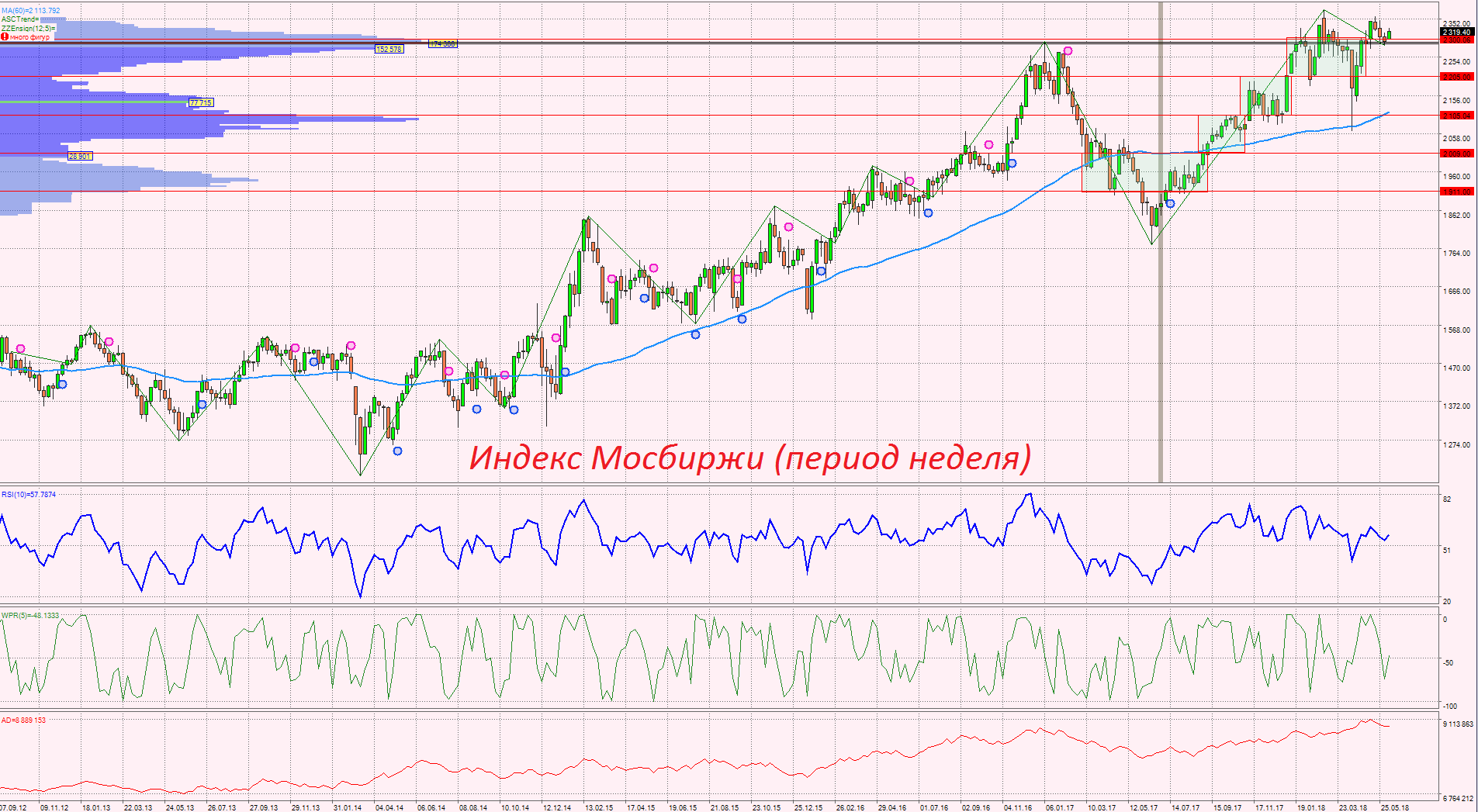Click the AD scale value 9 113 863
This screenshot has height=812, width=1478.
point(1458,724)
